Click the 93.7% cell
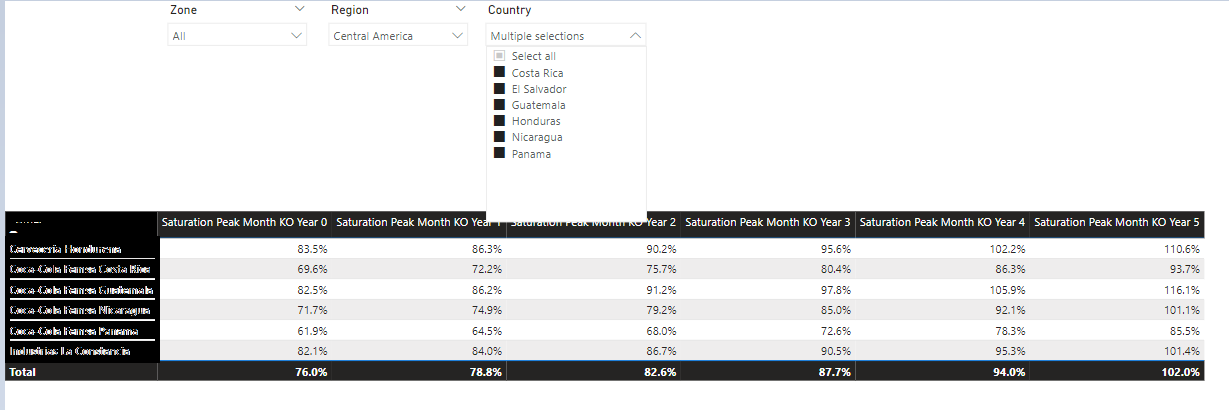The image size is (1229, 410). pos(1117,269)
